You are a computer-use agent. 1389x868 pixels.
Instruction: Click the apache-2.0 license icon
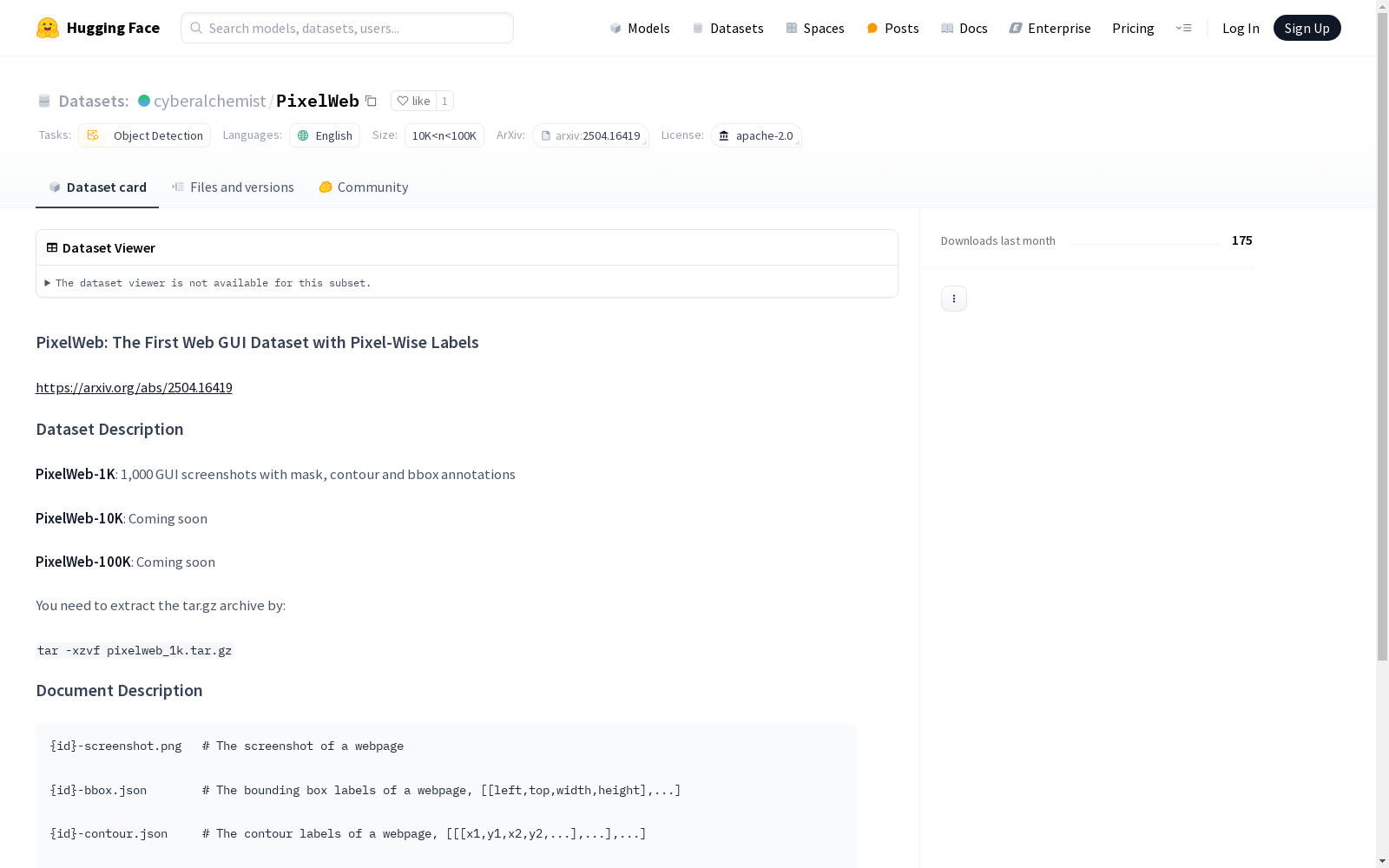[724, 135]
